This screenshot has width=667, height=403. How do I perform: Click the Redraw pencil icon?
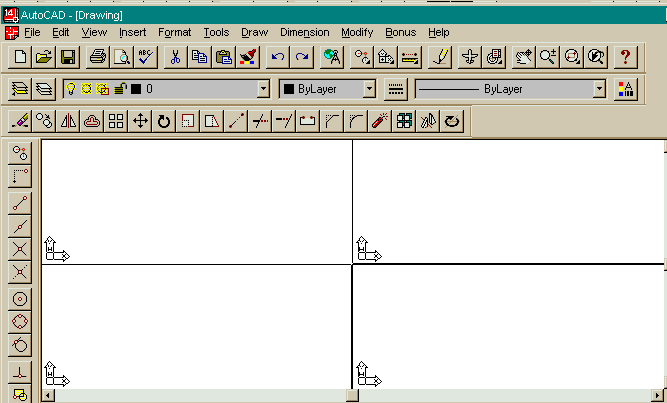click(x=440, y=57)
